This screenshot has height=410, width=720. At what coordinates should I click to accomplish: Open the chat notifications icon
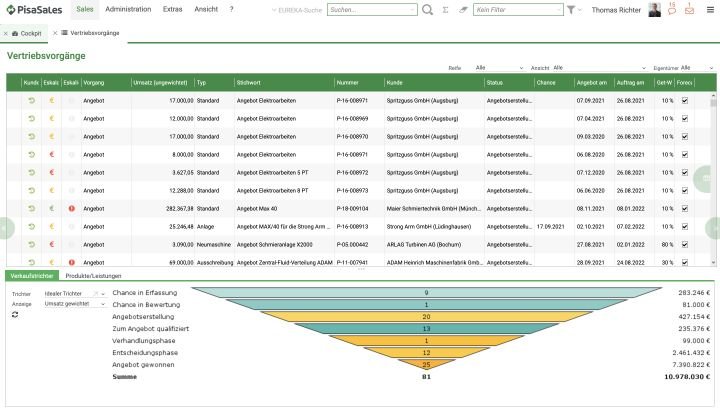point(672,9)
